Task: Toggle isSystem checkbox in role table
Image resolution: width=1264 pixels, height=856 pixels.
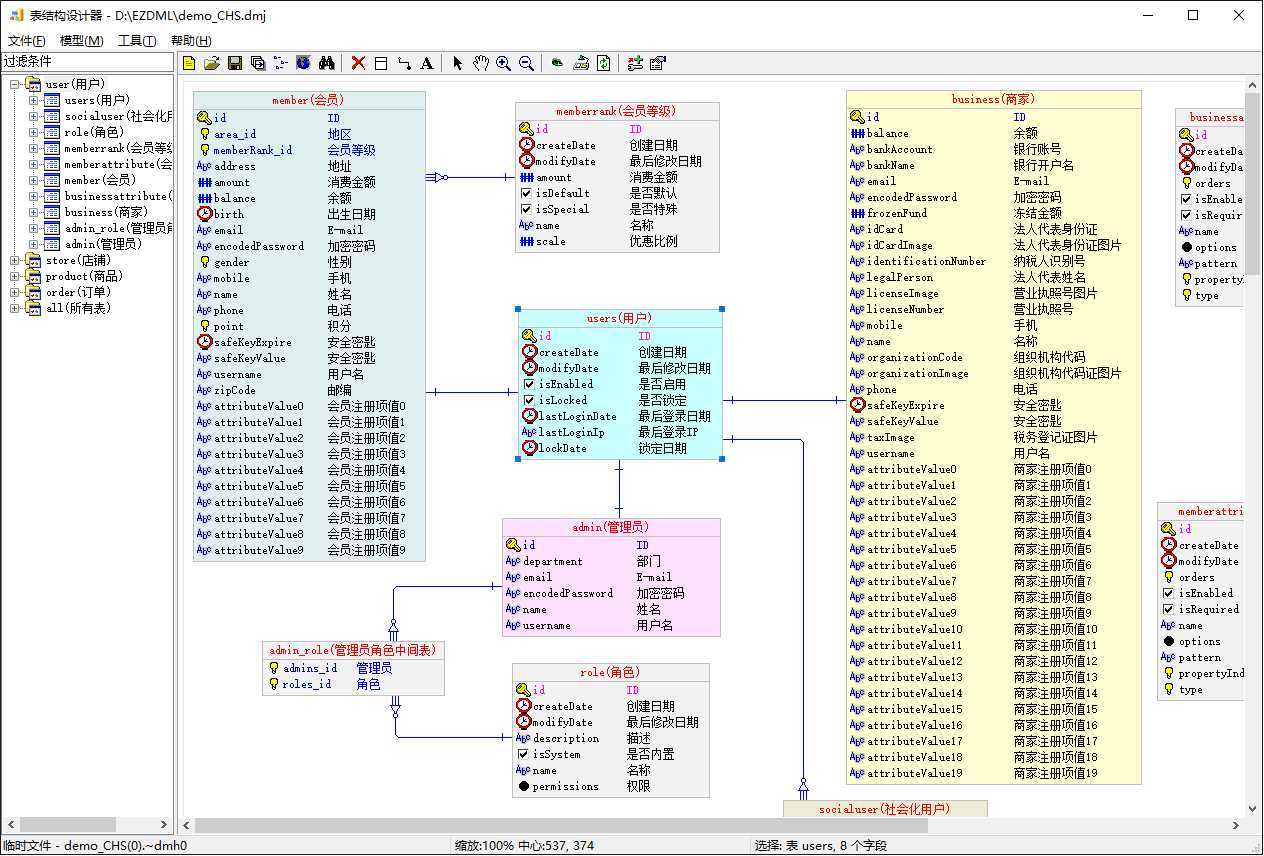Action: pos(523,754)
